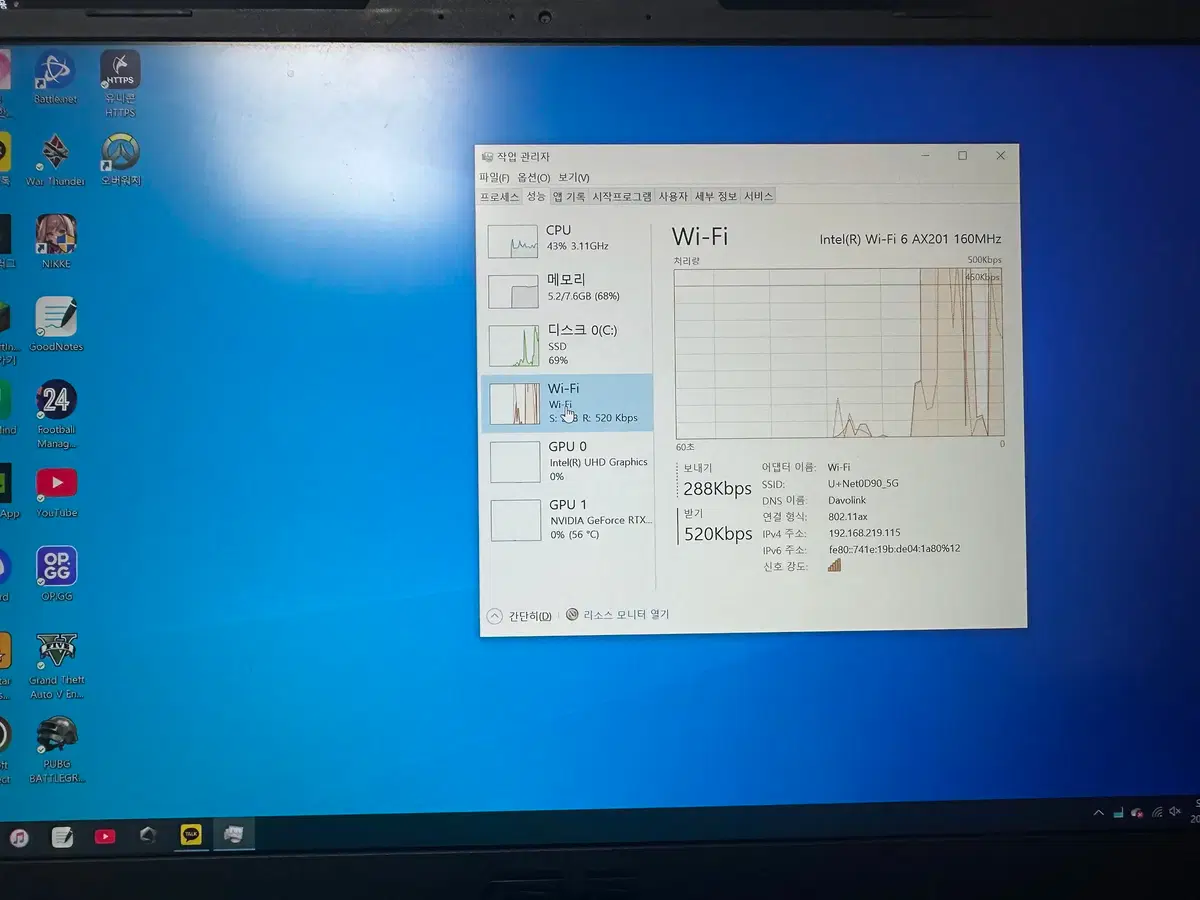Switch to the 앱 기록 tab

tap(570, 197)
